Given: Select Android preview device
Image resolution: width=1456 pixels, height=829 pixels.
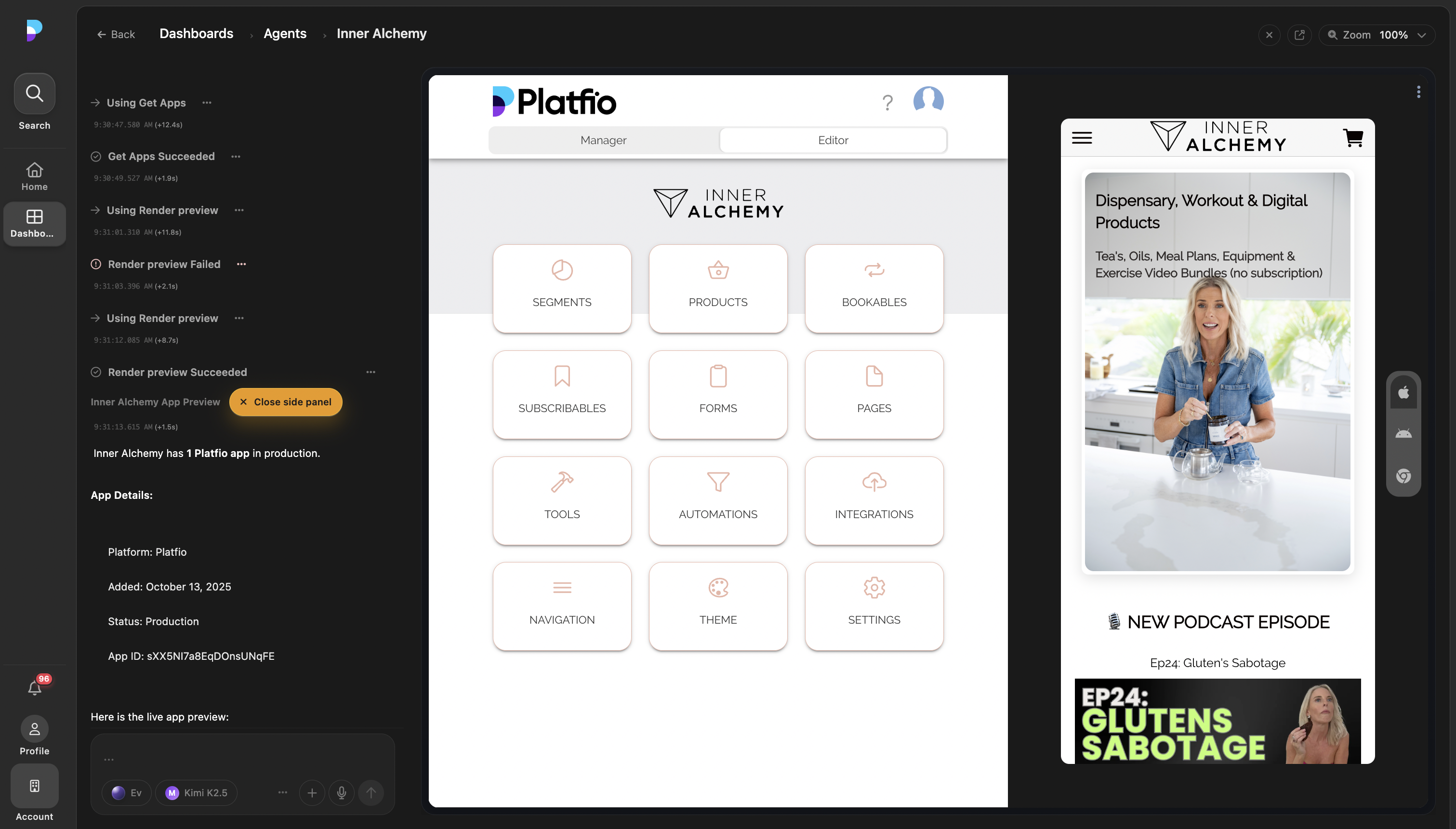Looking at the screenshot, I should [1403, 434].
